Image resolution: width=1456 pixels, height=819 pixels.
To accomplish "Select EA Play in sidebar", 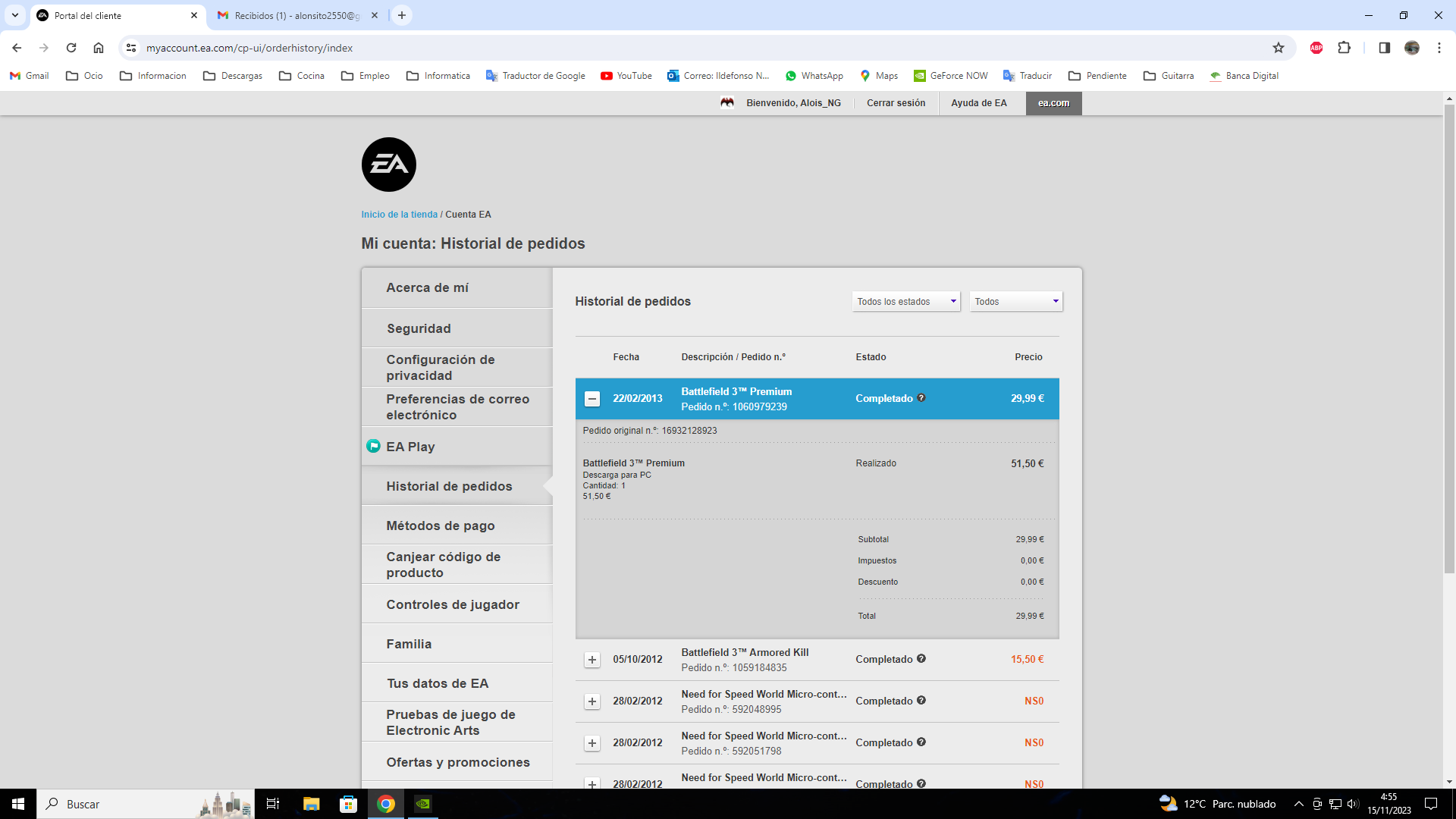I will pos(410,447).
